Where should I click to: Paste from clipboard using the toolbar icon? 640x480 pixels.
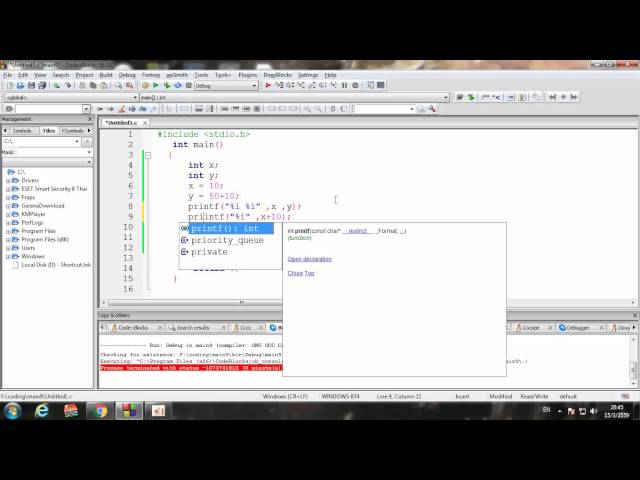click(x=104, y=85)
